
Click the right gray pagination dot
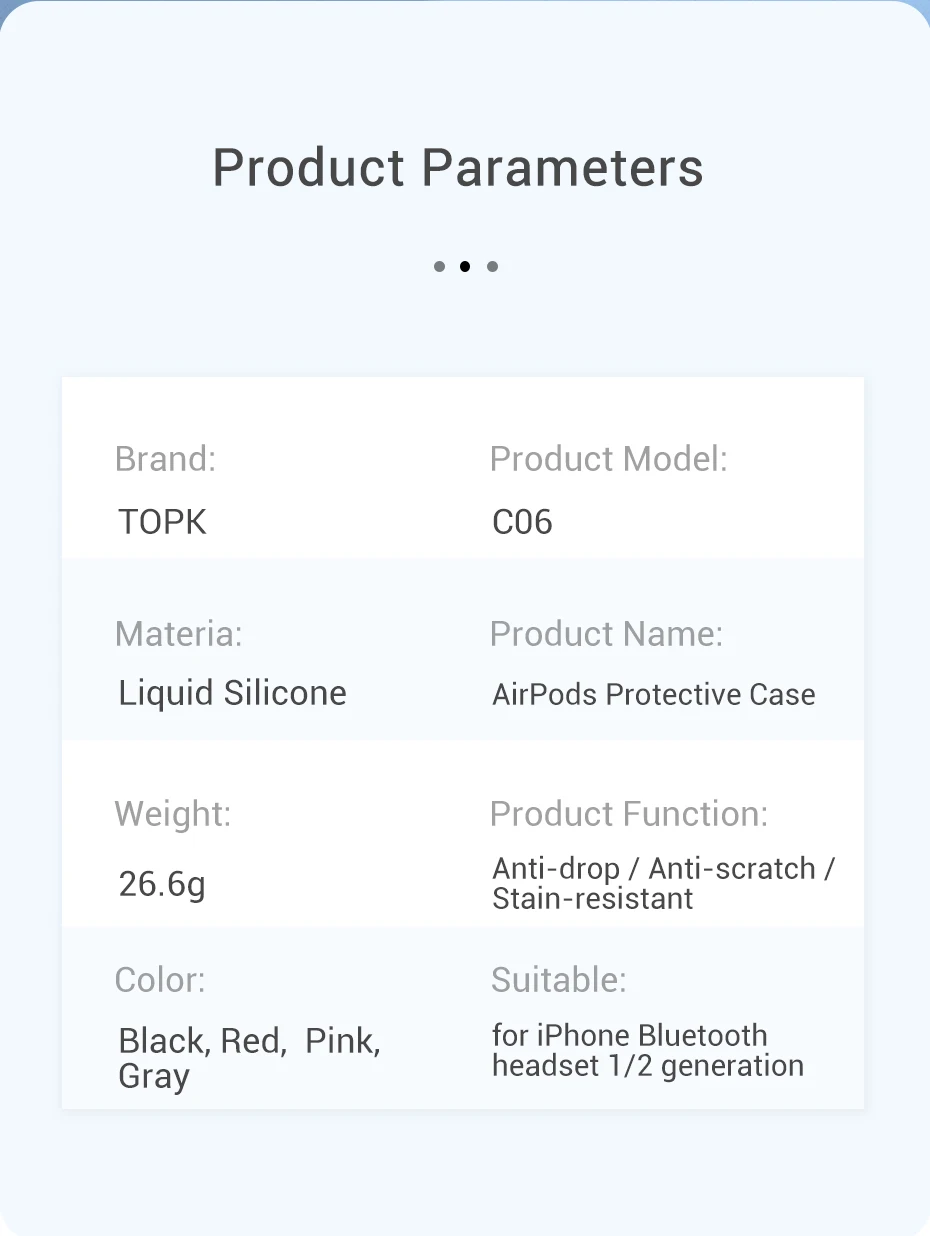click(x=492, y=267)
